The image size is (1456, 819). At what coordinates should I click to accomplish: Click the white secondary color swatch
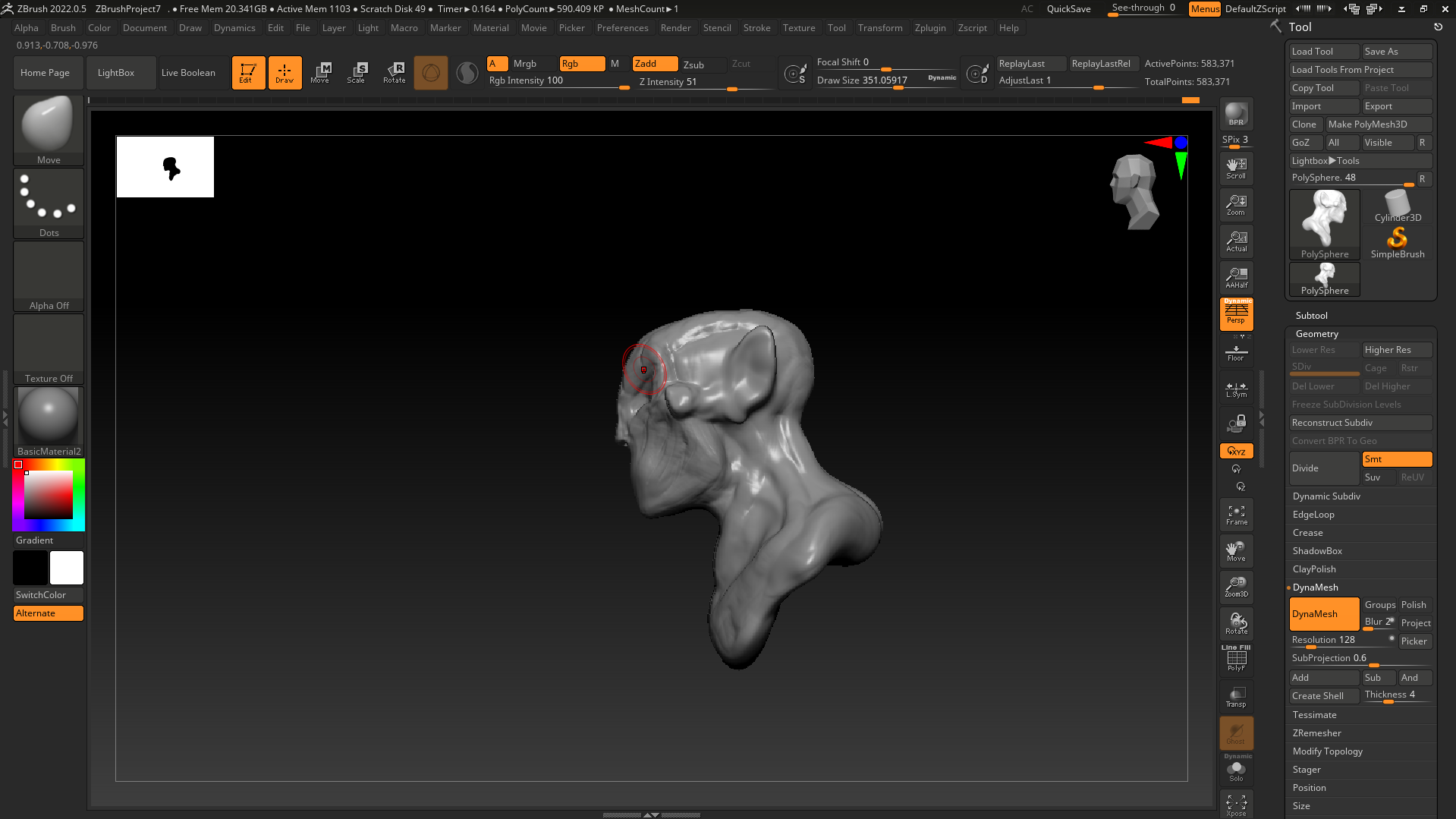(67, 568)
